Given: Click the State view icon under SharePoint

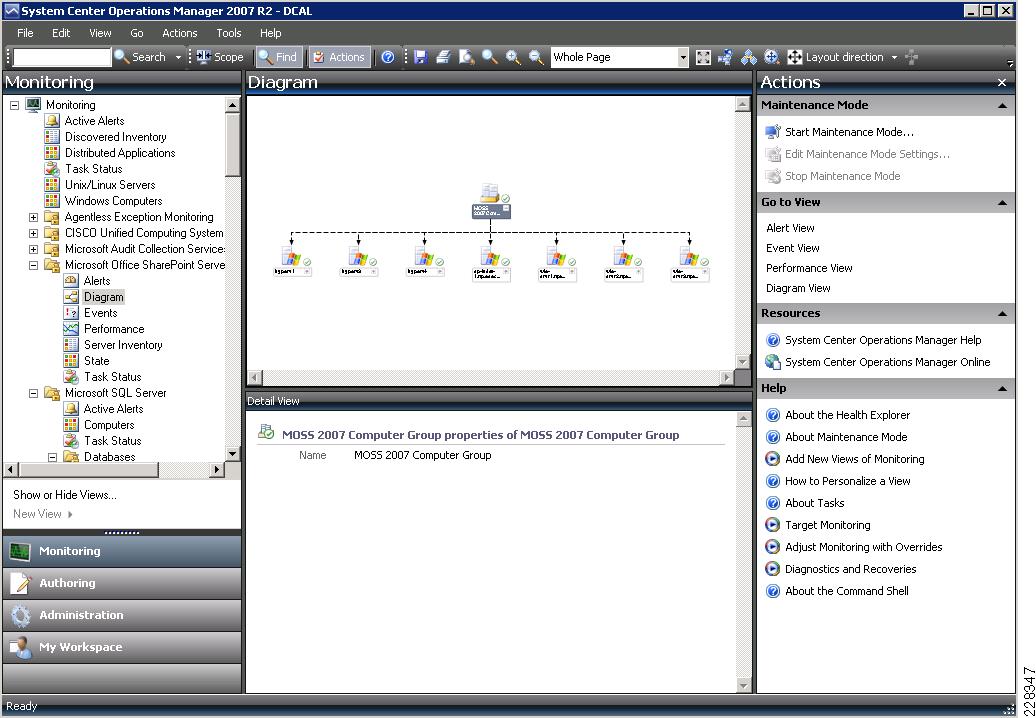Looking at the screenshot, I should click(71, 361).
